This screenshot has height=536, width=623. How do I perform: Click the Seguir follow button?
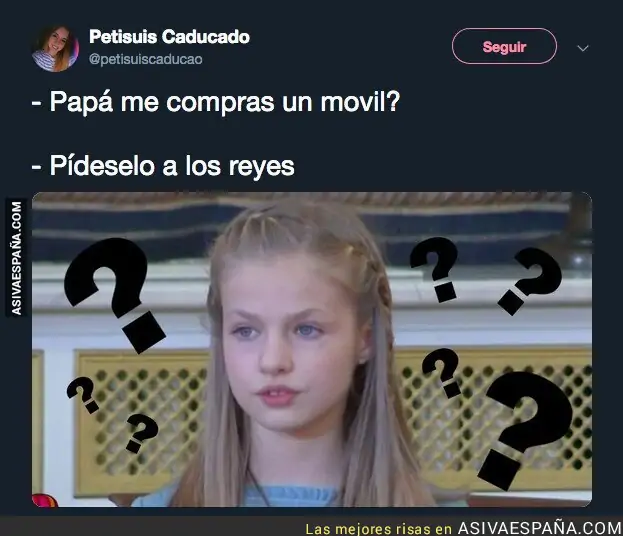[x=504, y=46]
